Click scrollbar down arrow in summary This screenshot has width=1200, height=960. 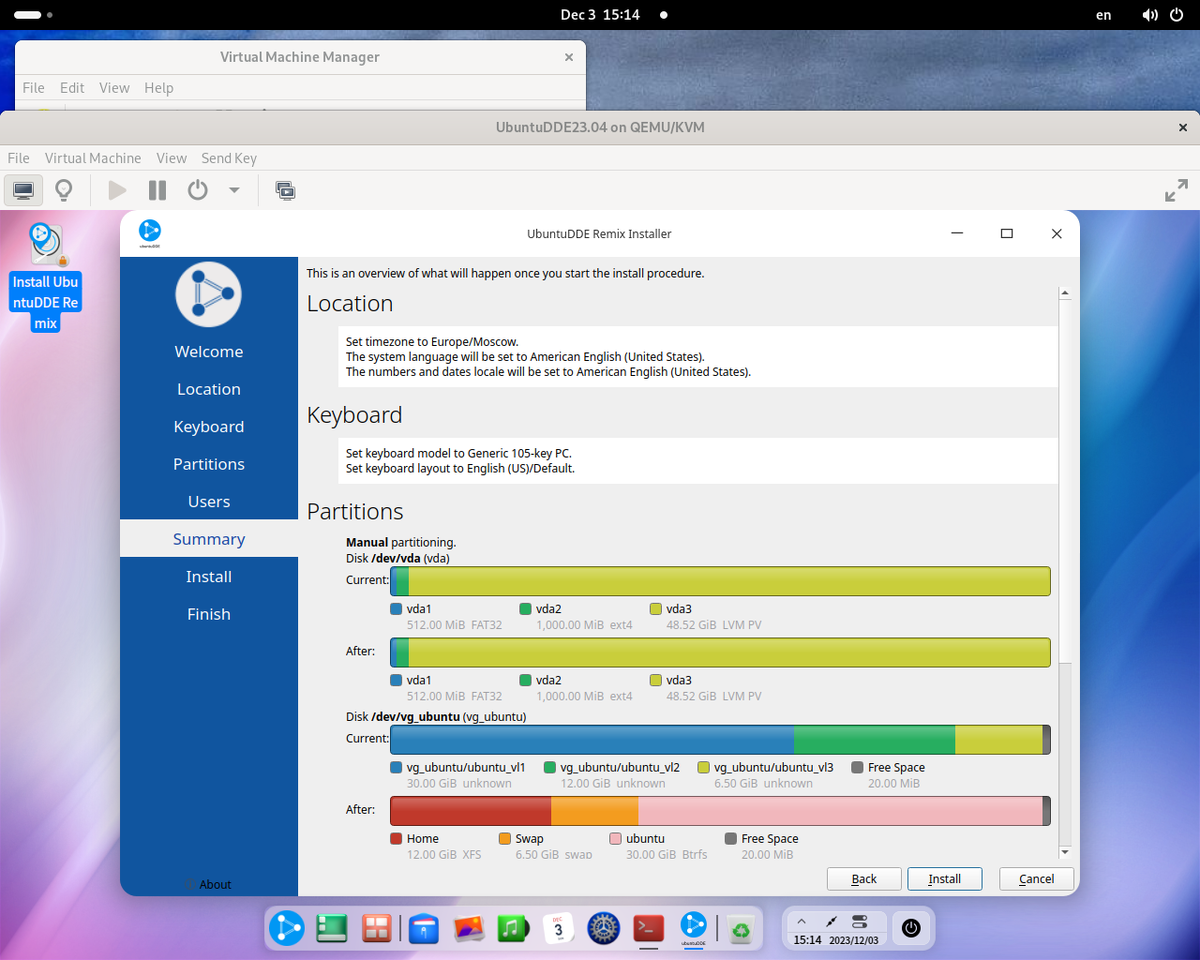click(1064, 851)
